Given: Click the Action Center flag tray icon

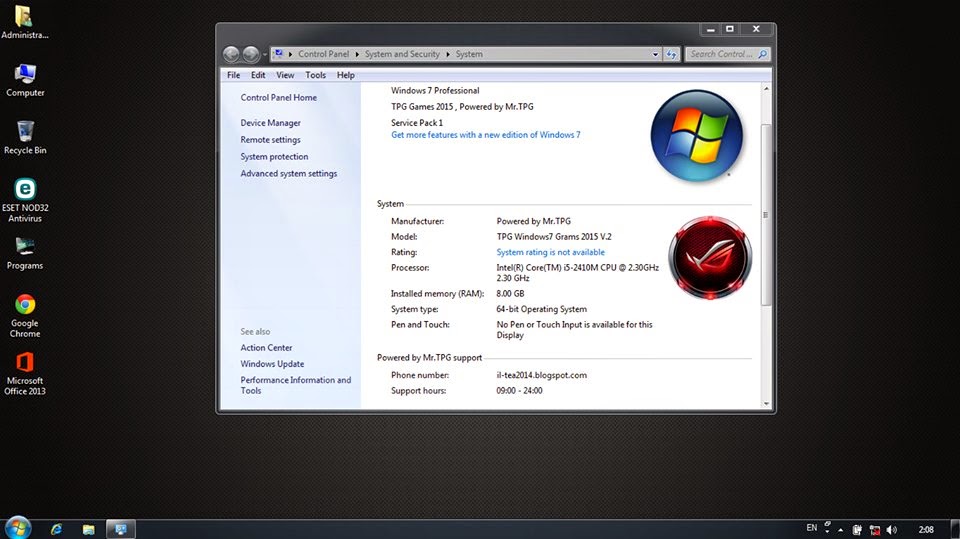Looking at the screenshot, I should pyautogui.click(x=857, y=530).
